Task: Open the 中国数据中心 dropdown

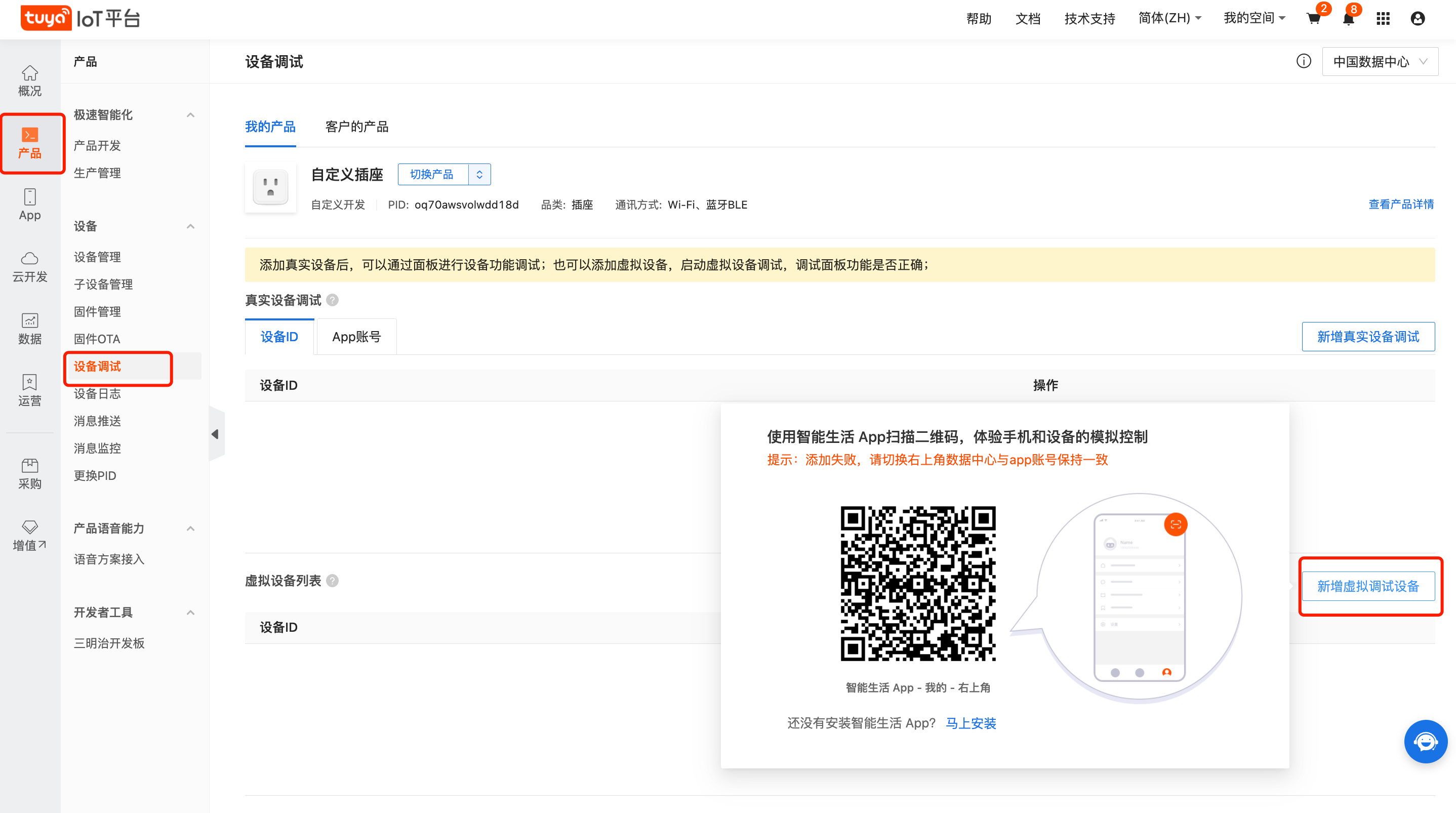Action: click(x=1380, y=61)
